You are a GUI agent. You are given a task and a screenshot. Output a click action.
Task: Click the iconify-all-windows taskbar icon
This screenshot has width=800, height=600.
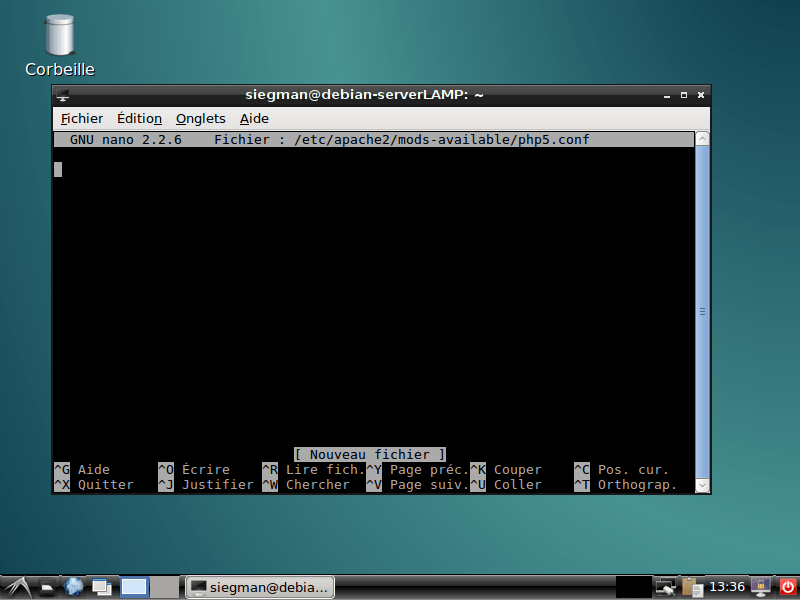101,587
